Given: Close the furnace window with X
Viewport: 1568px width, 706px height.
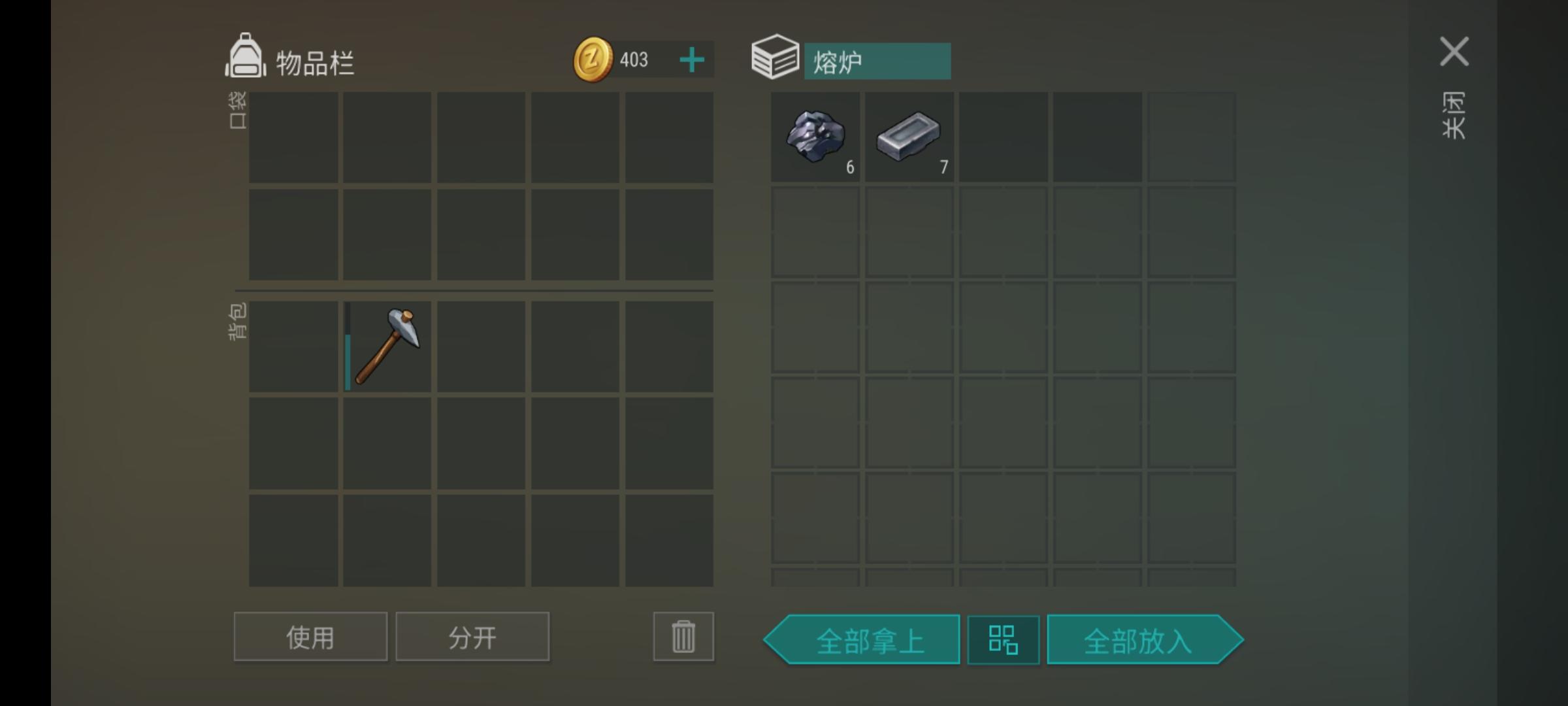Looking at the screenshot, I should coord(1454,52).
